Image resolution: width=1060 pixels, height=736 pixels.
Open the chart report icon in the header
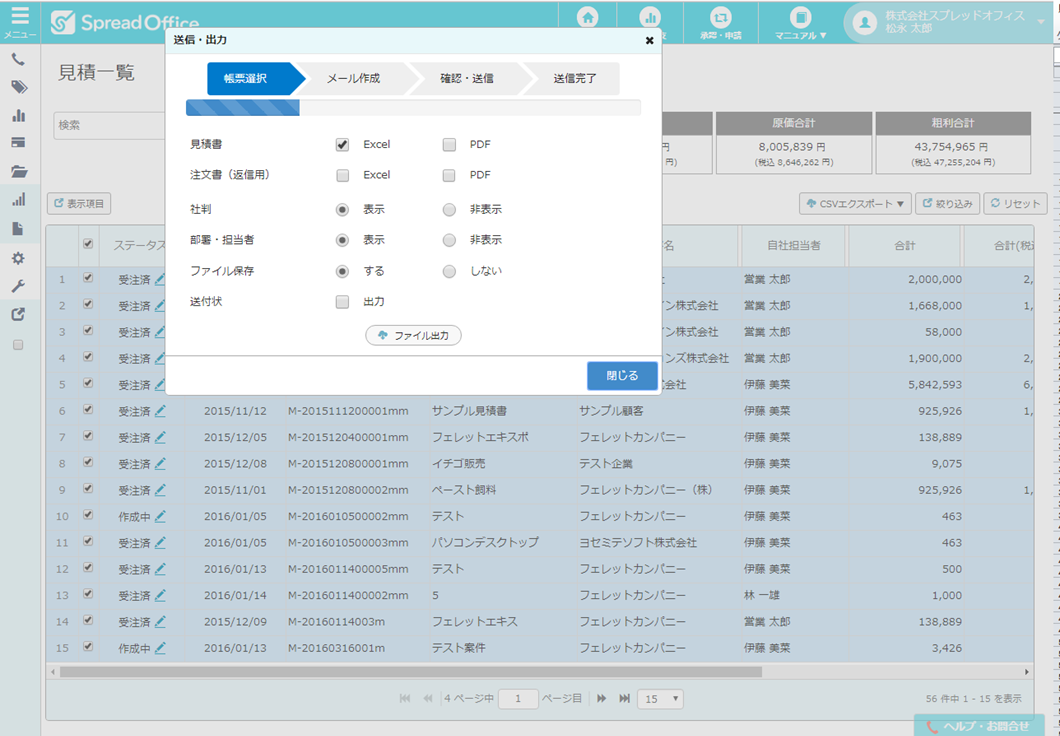click(650, 18)
